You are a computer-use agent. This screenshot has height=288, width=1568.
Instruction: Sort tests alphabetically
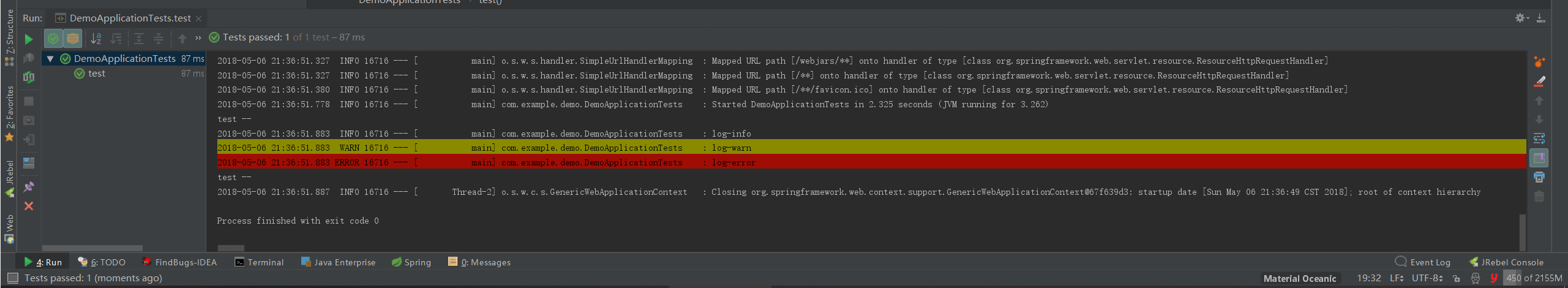96,39
